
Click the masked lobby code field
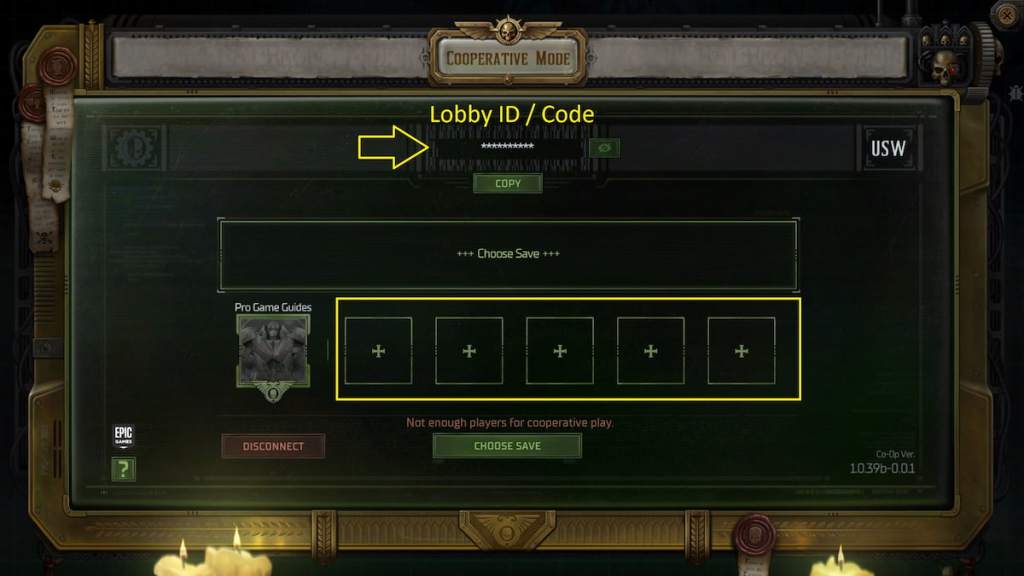507,147
